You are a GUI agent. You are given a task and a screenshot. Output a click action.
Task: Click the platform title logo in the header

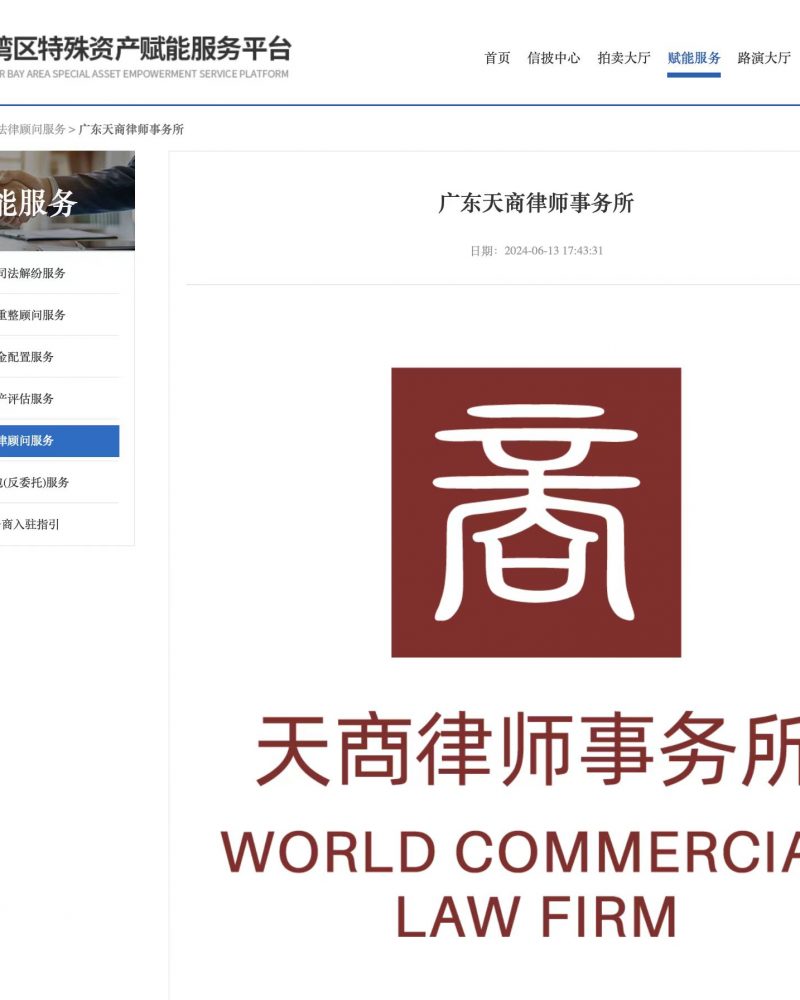coord(145,56)
